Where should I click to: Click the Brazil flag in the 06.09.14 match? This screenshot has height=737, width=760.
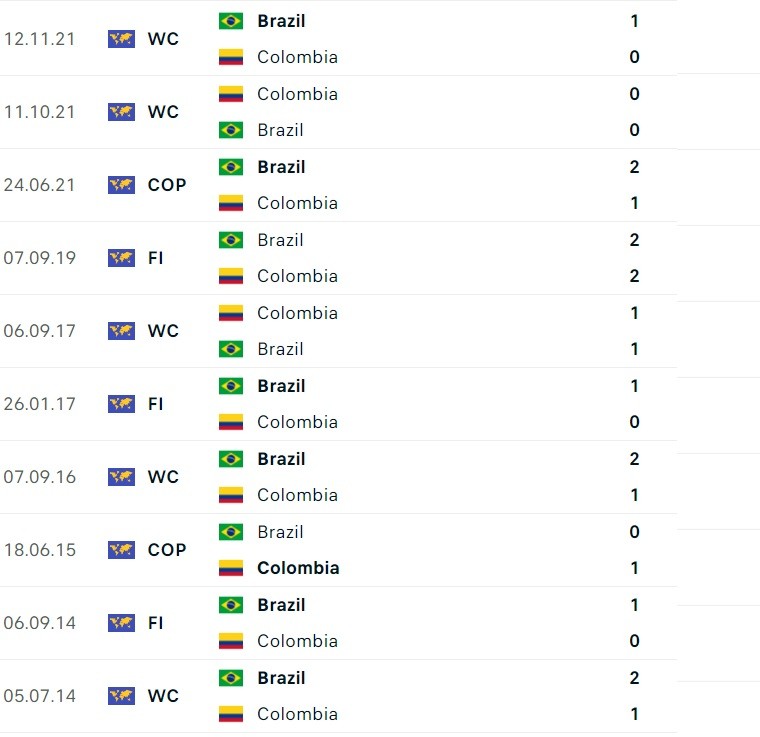coord(231,605)
